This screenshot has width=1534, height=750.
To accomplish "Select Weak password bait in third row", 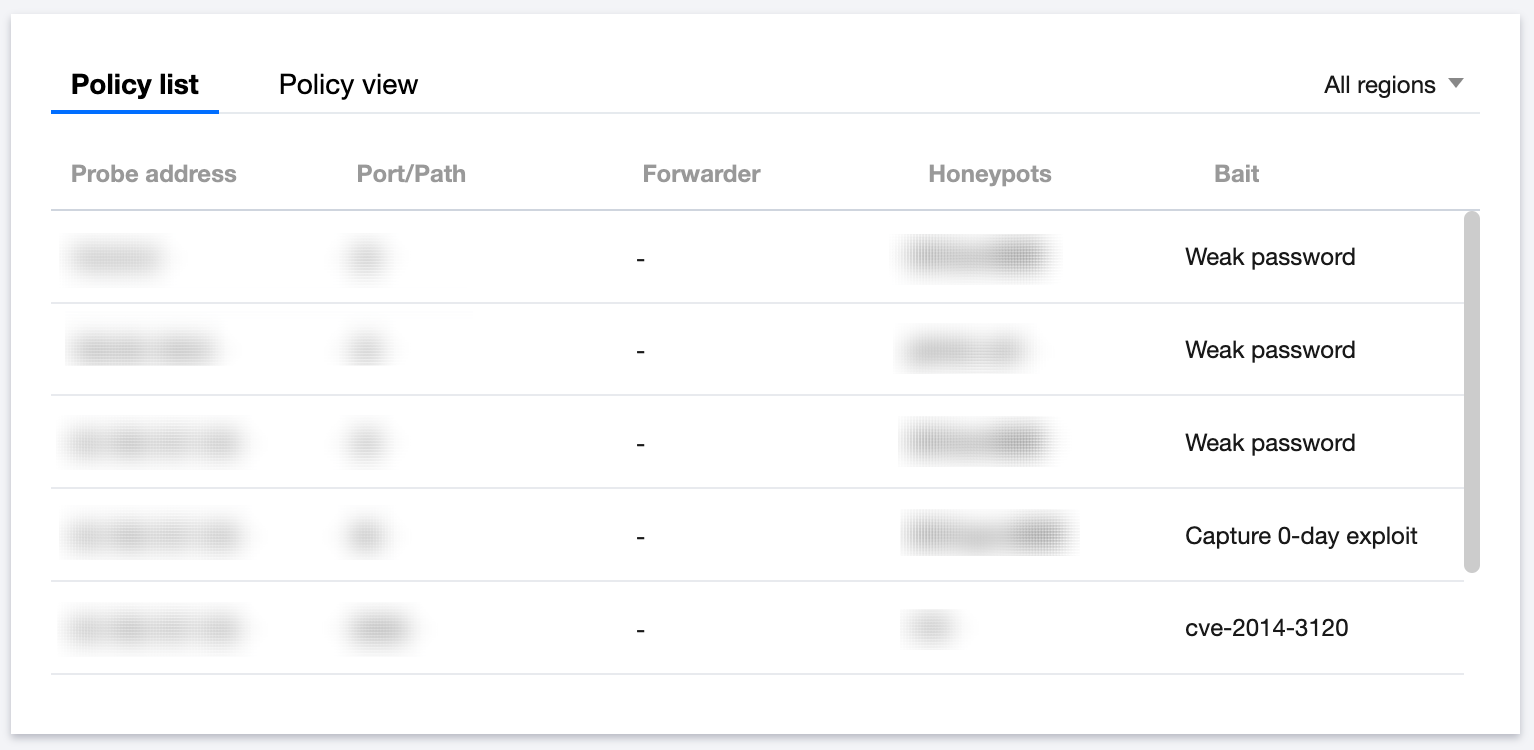I will [1270, 443].
